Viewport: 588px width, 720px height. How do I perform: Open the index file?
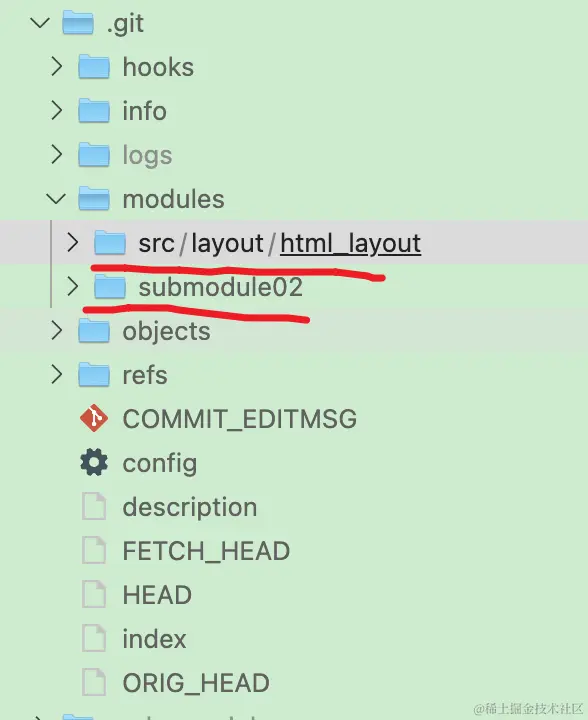[x=154, y=639]
